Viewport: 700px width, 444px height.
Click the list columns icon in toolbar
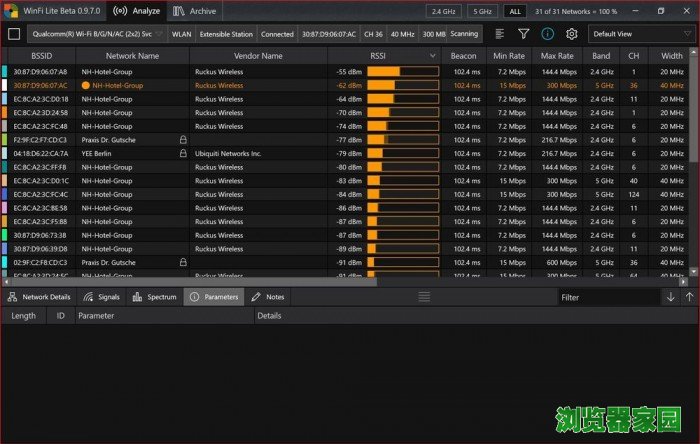pos(500,33)
